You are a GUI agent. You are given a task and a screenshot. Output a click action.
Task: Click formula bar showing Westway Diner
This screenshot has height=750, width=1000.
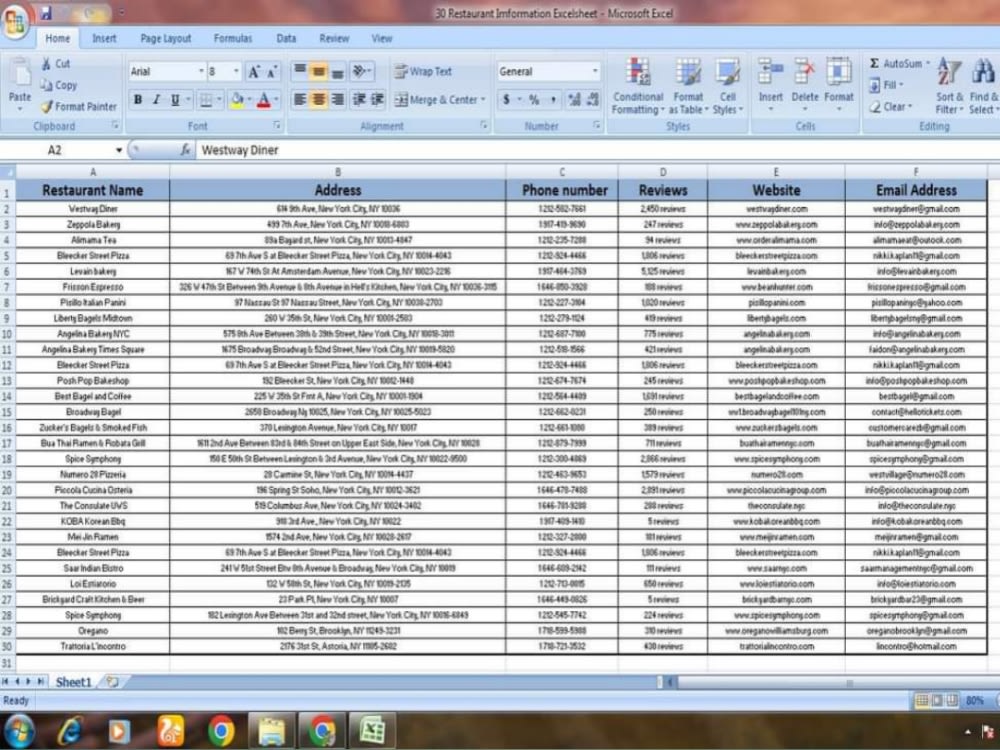[597, 150]
